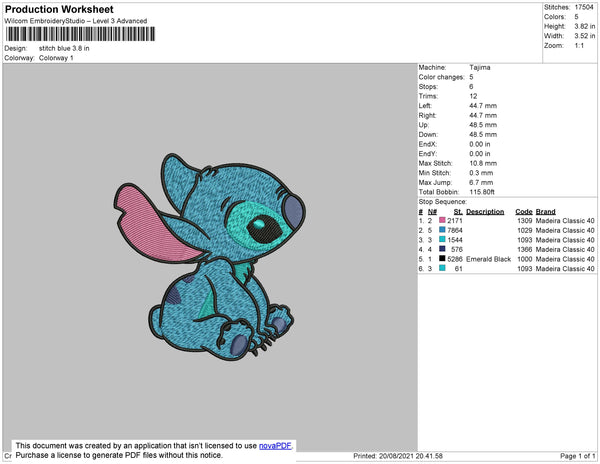Click the height value '3.82 in'
Image resolution: width=600 pixels, height=464 pixels.
pos(585,26)
